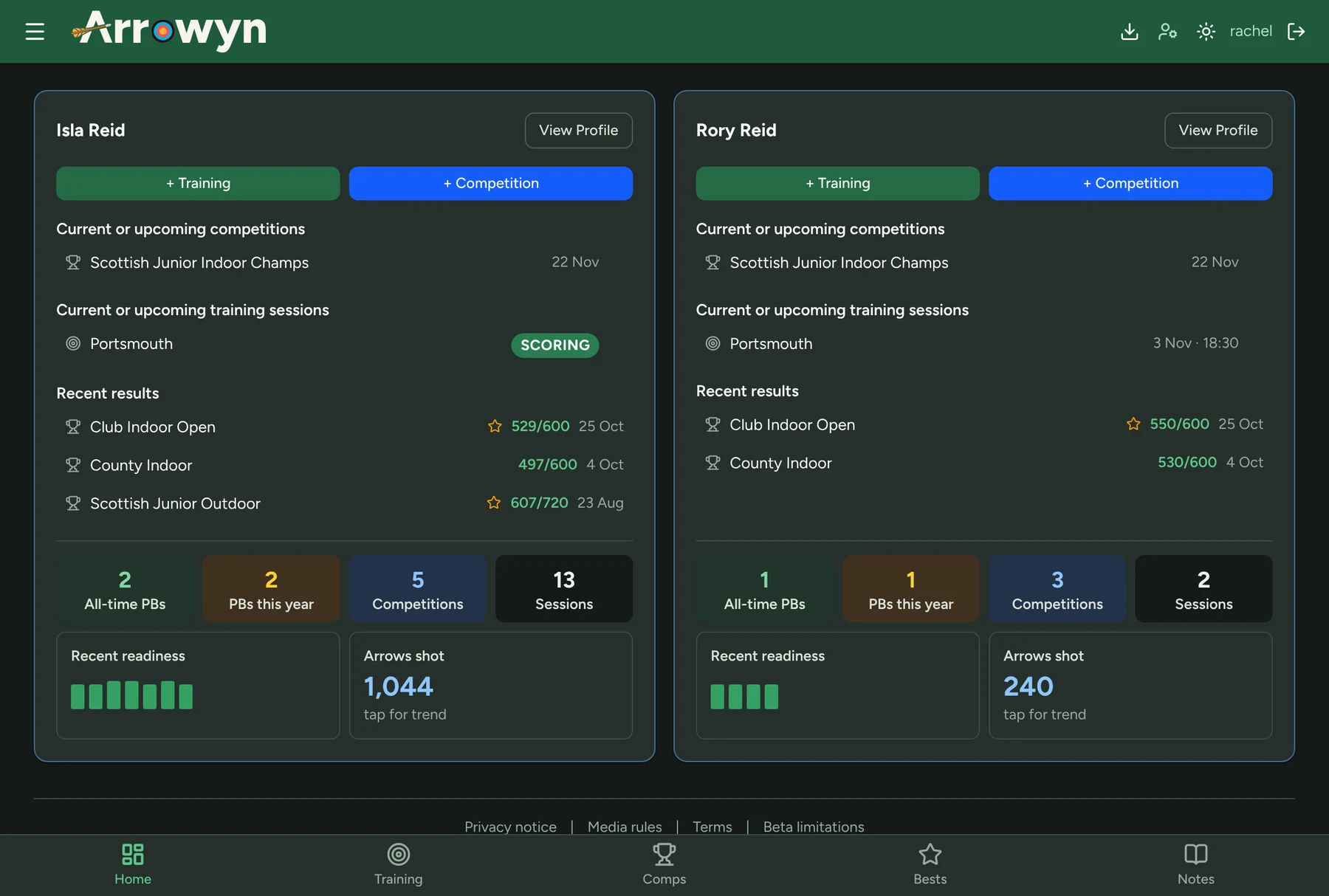Add a training session for Rory Reid
This screenshot has height=896, width=1329.
tap(837, 183)
